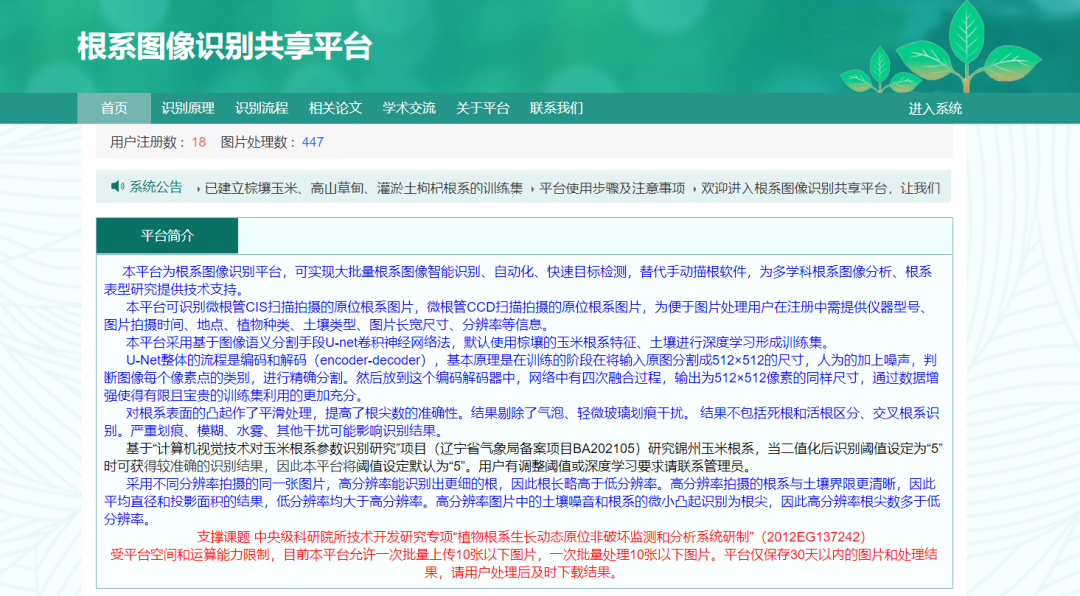Click the speaker icon beside 系统公告

(x=117, y=187)
